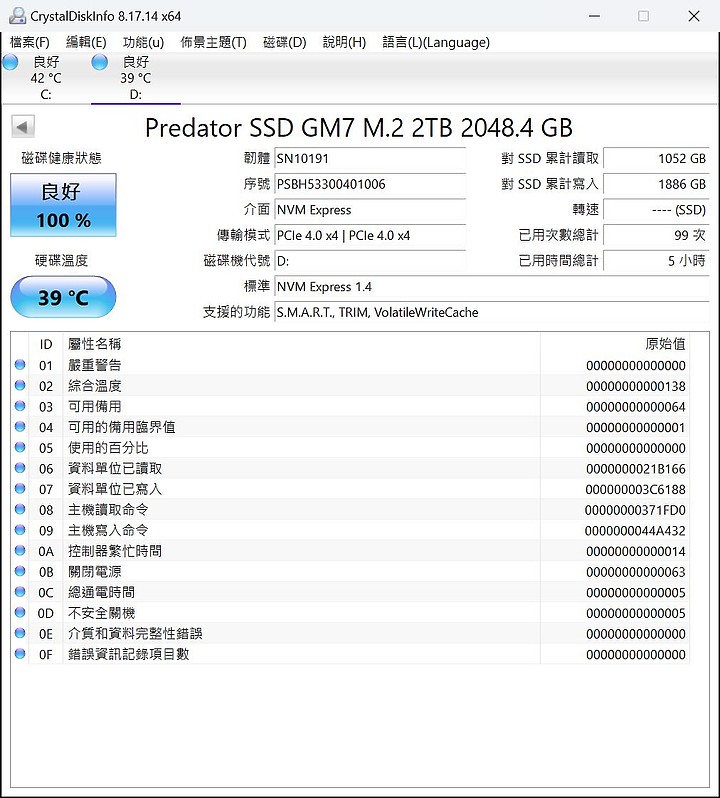This screenshot has height=798, width=720.
Task: Click status dot for attribute 01 嚴重警告
Action: click(20, 365)
